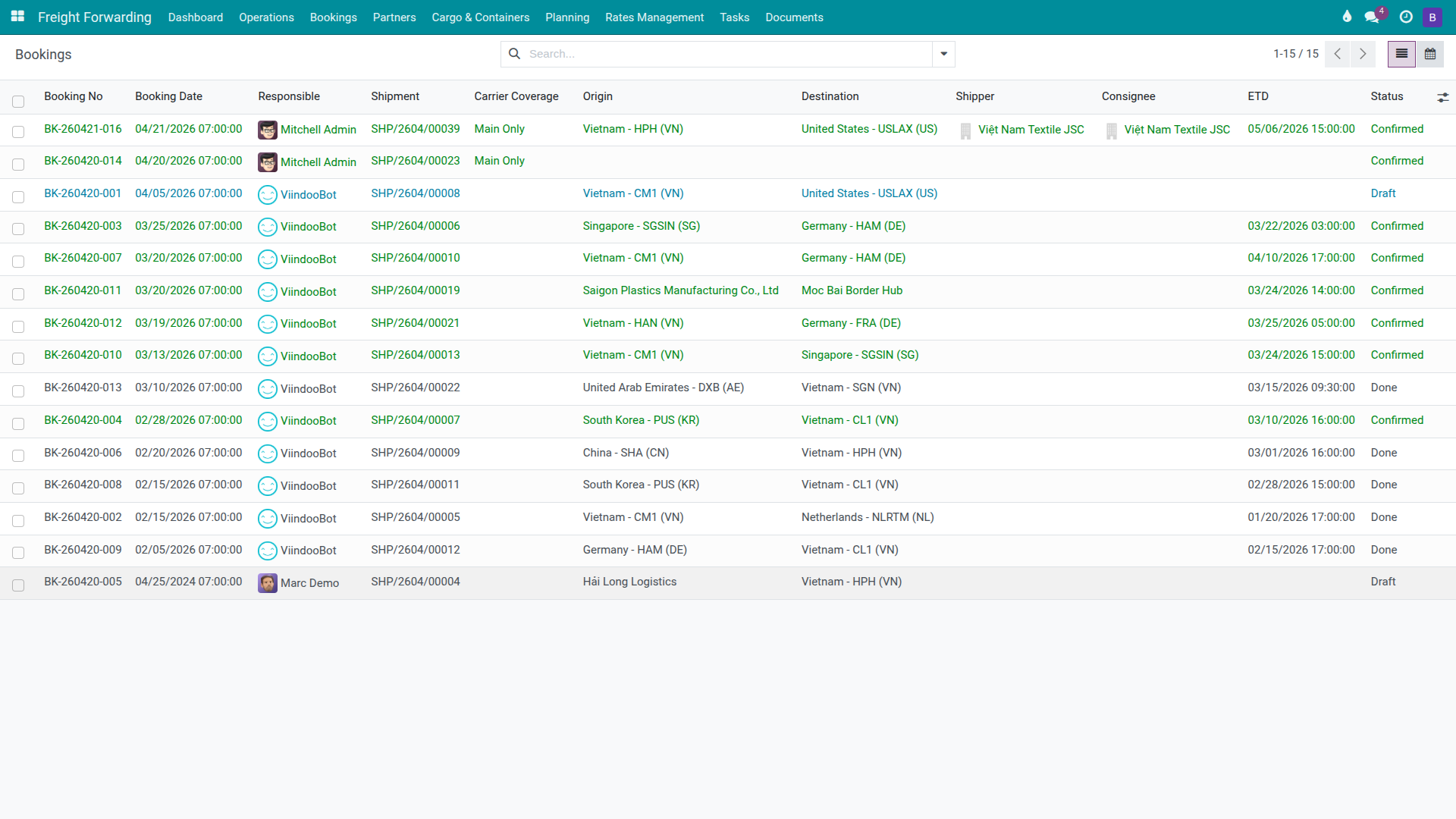This screenshot has width=1456, height=819.
Task: Check the BK-260421-016 row checkbox
Action: coord(18,132)
